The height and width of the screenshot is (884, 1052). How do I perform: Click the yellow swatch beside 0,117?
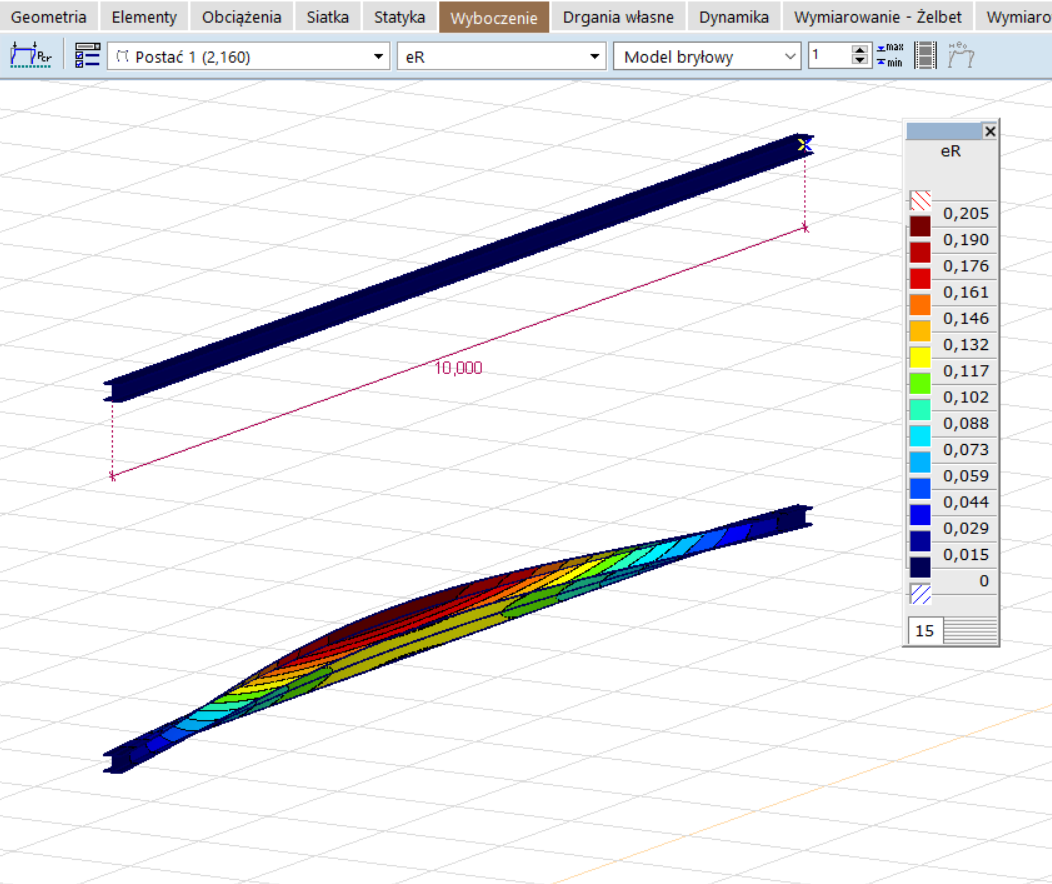[x=920, y=357]
